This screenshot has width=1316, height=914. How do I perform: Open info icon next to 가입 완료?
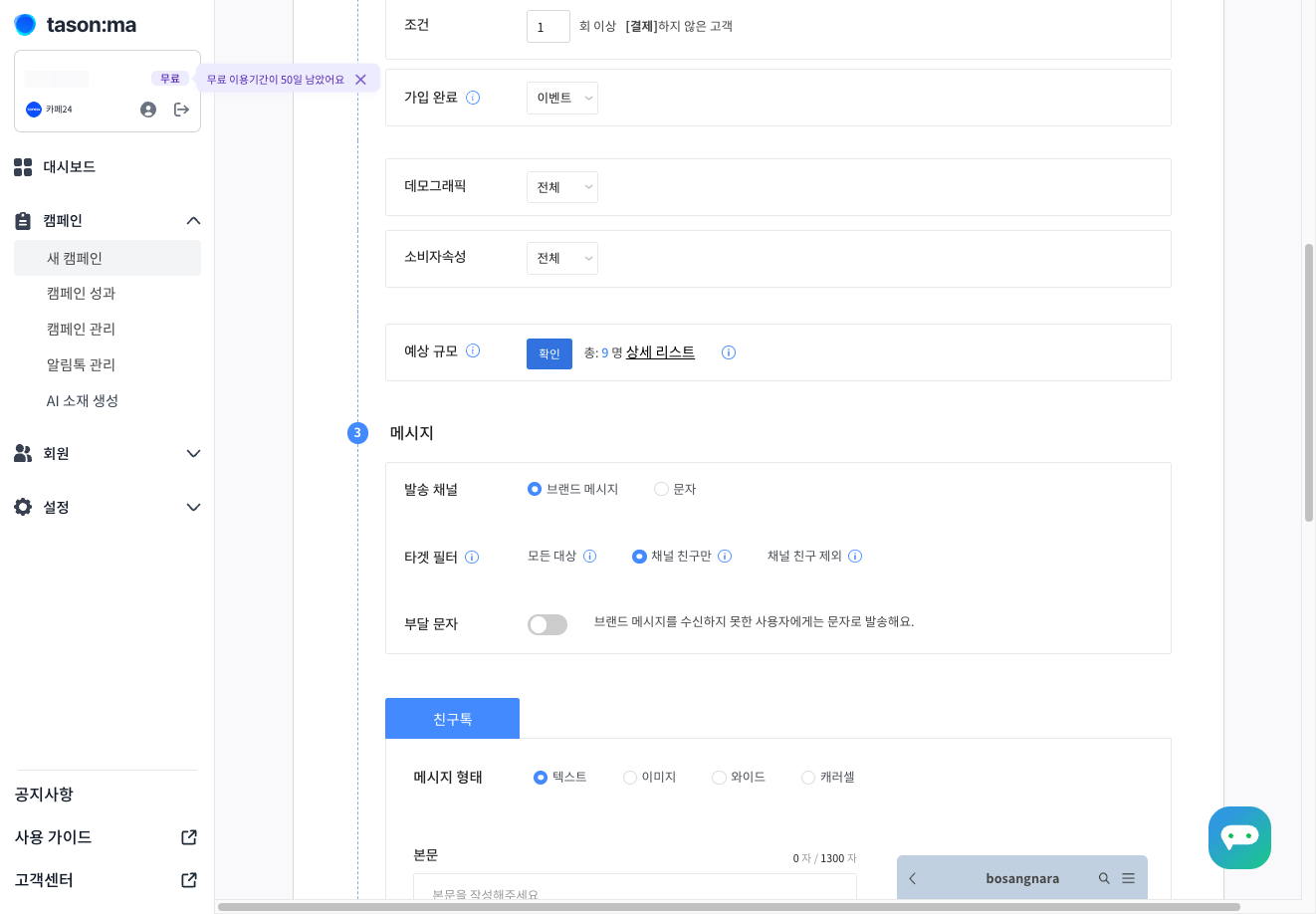pyautogui.click(x=473, y=98)
